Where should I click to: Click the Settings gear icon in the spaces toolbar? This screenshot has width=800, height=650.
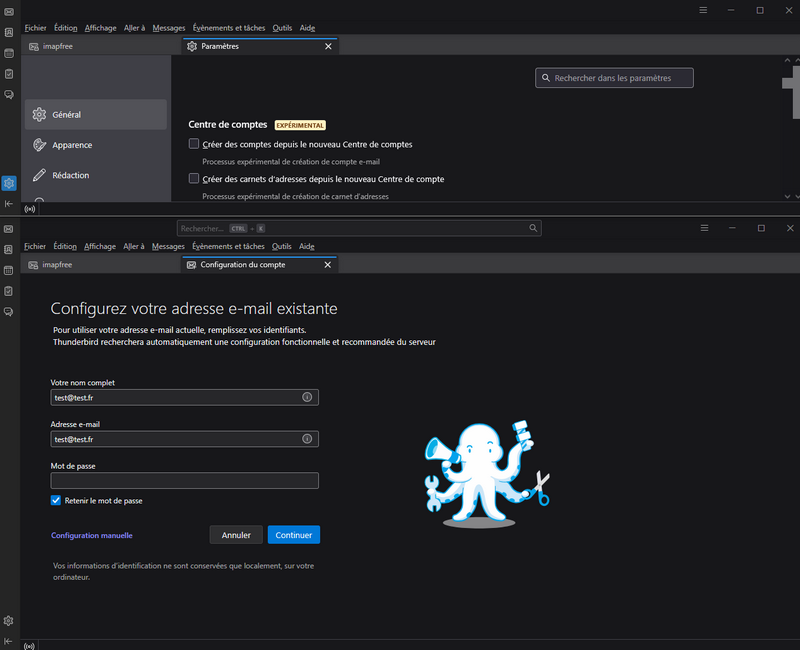9,183
